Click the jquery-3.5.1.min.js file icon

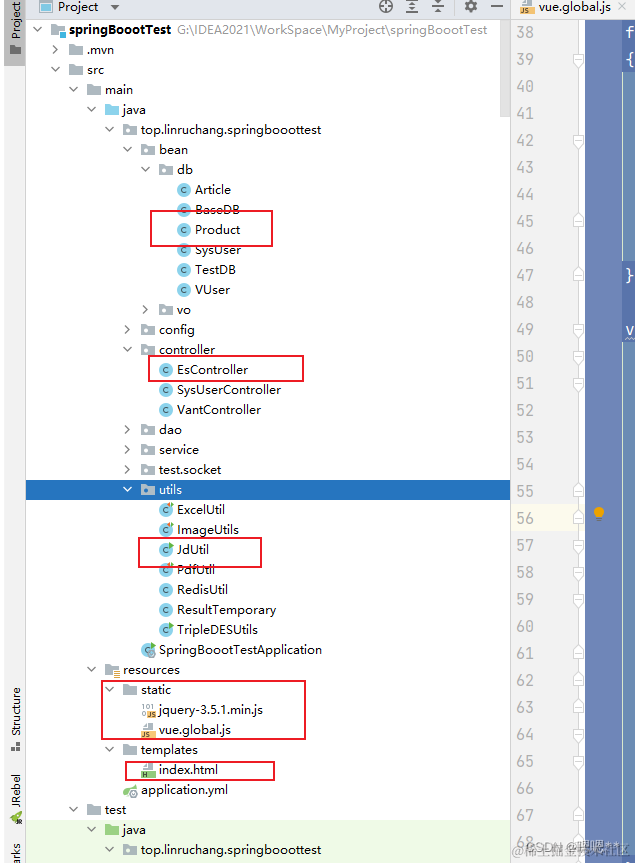pyautogui.click(x=148, y=710)
